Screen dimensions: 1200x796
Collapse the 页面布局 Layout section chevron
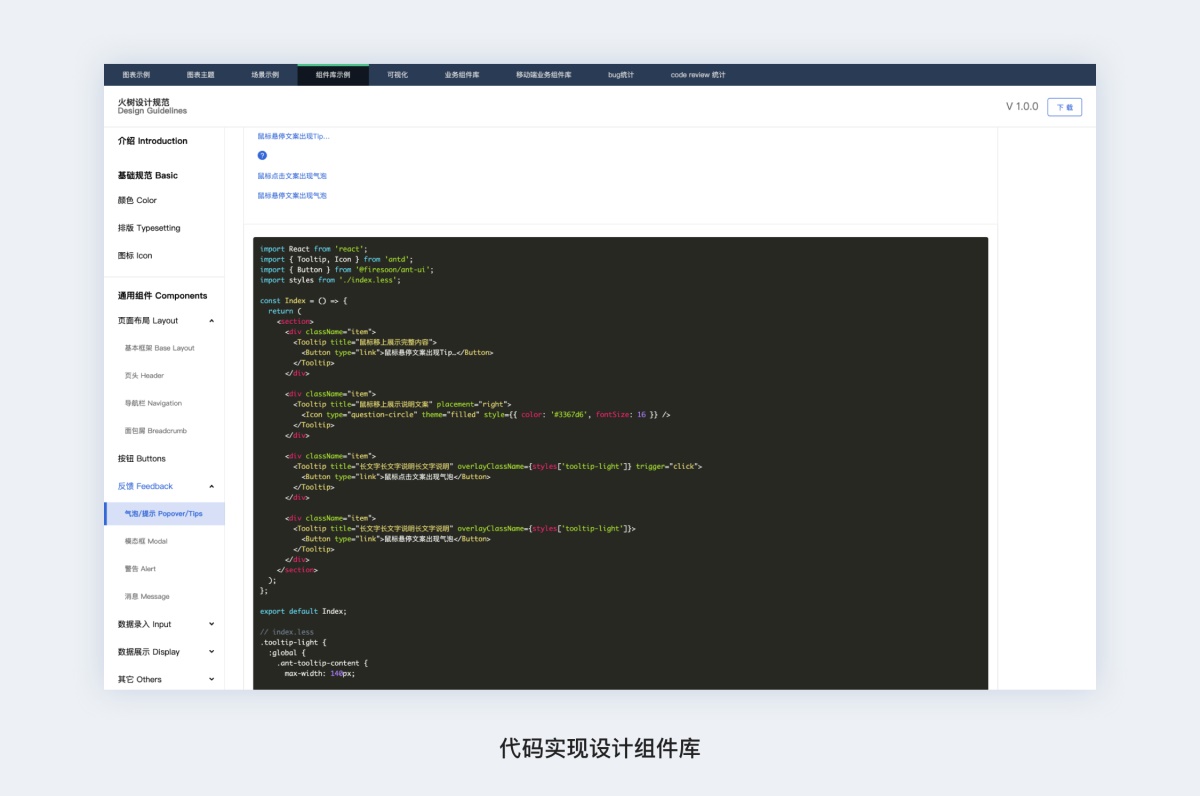[x=211, y=321]
